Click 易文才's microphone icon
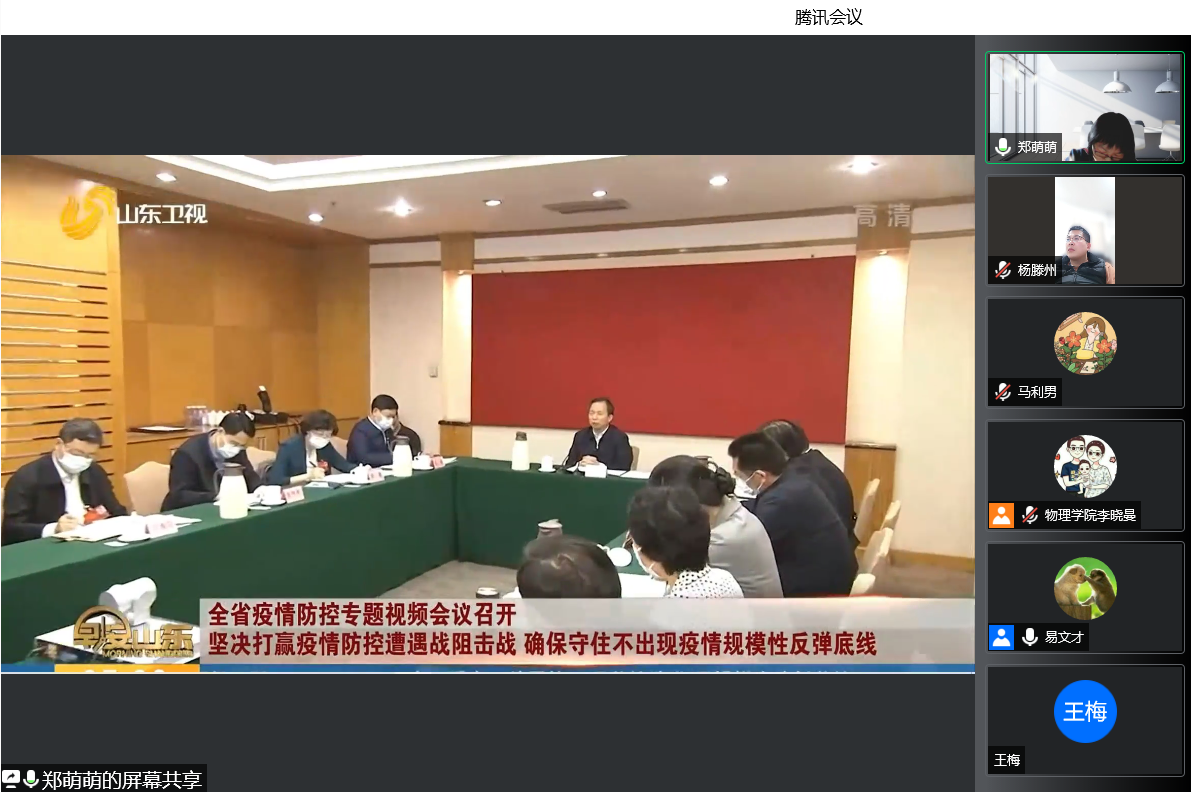 [1029, 637]
